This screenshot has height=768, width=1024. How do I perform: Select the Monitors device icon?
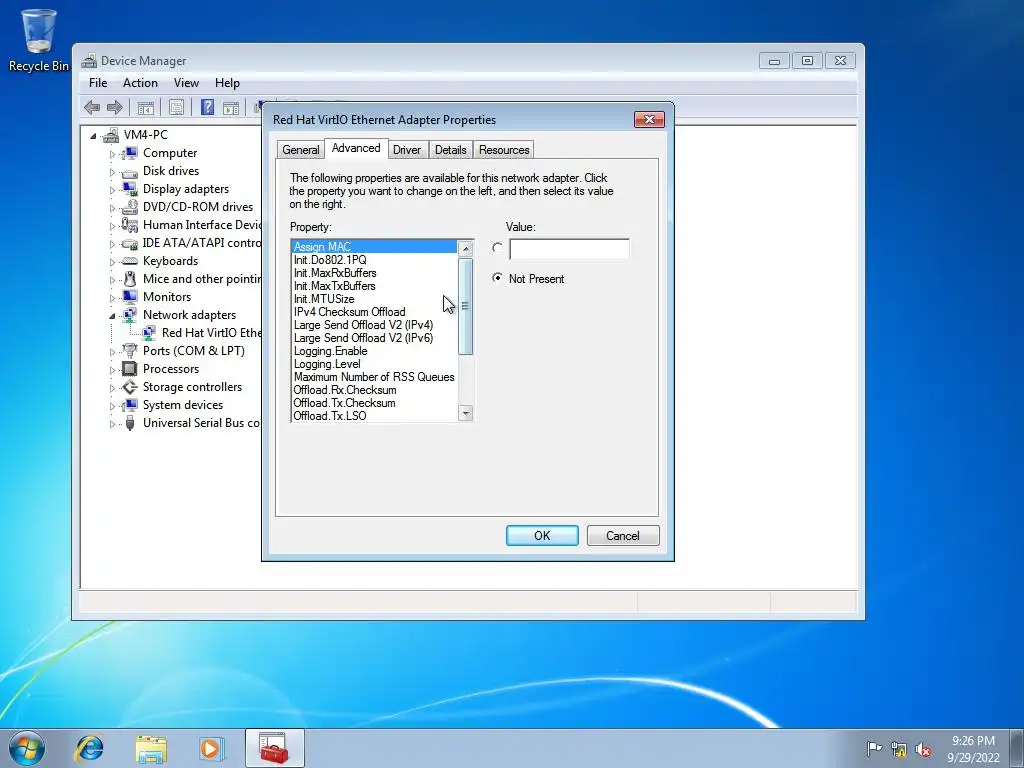point(130,297)
